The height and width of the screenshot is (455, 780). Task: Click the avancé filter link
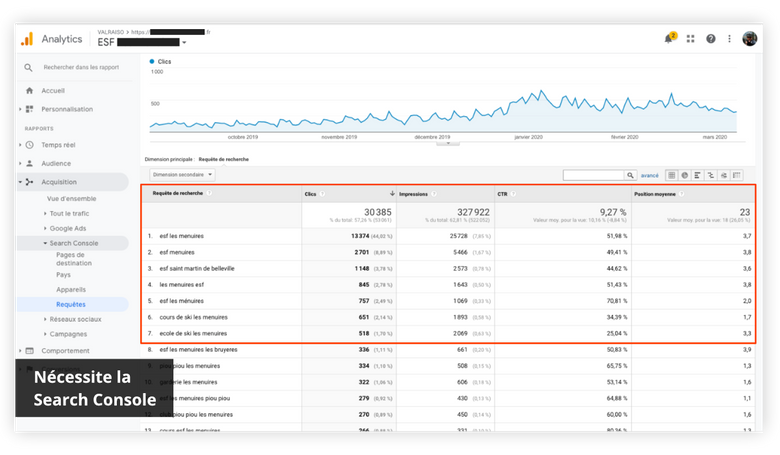[x=650, y=175]
